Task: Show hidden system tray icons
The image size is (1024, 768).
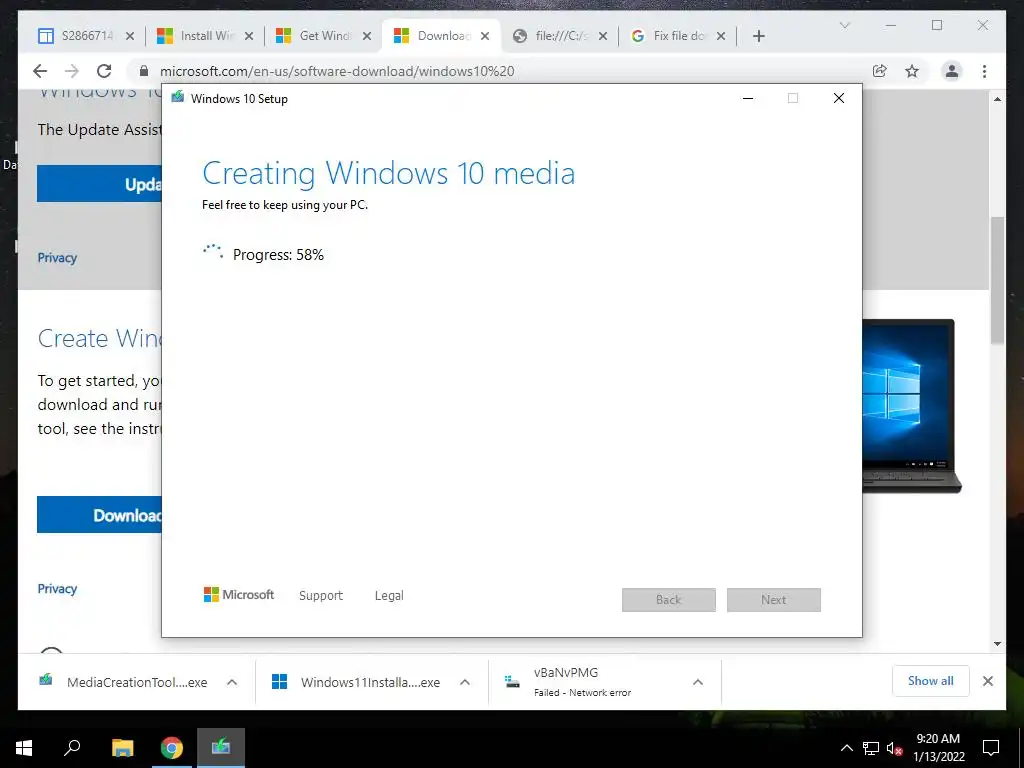Action: coord(846,748)
